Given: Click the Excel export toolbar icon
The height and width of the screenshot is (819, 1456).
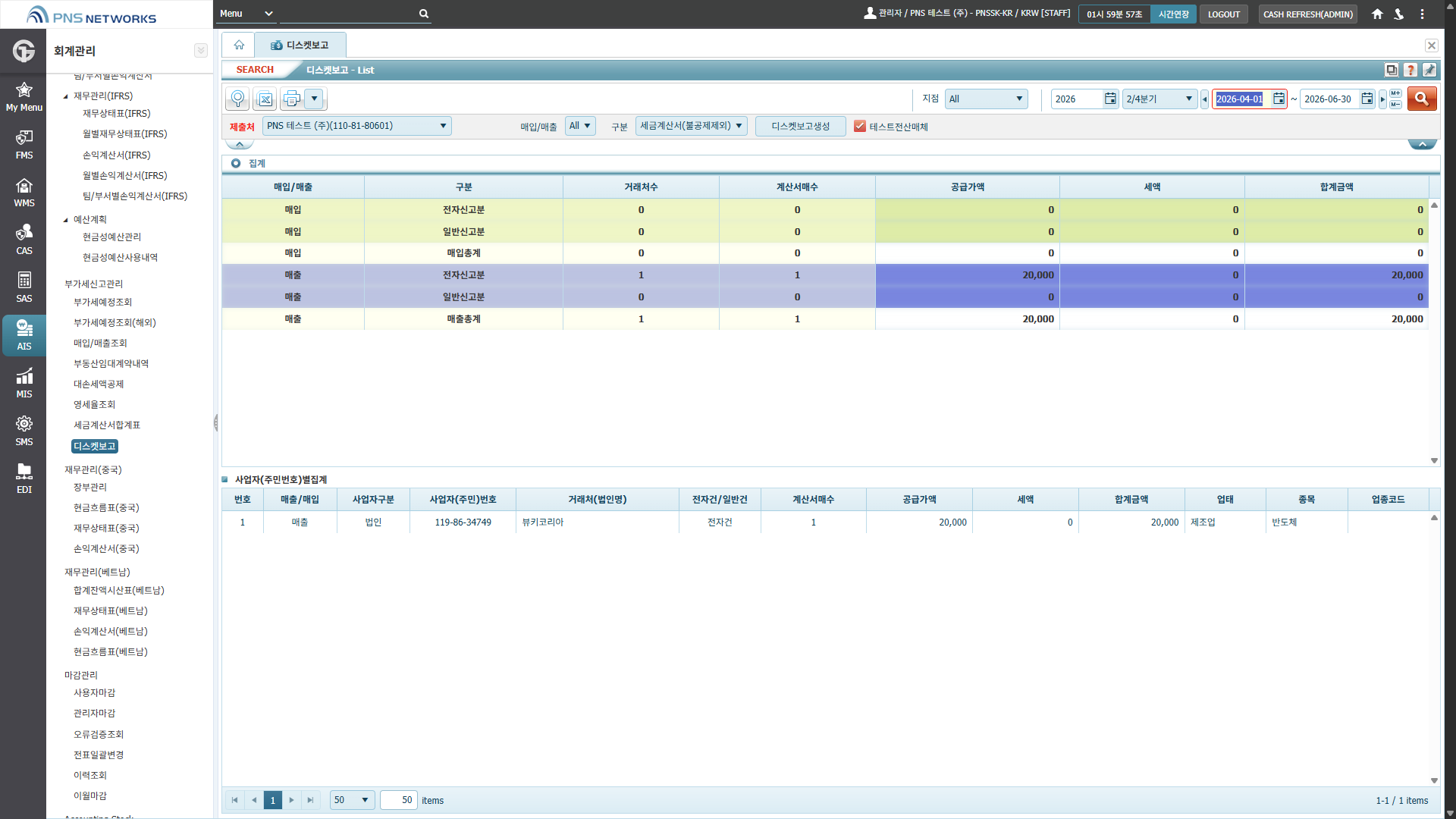Looking at the screenshot, I should click(265, 99).
